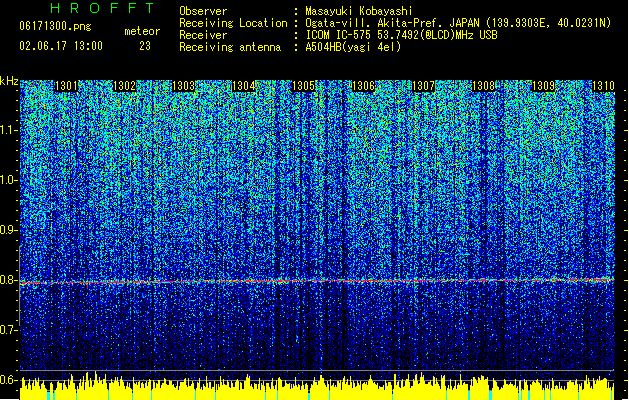Click the Observer label
Screen dimensions: 629x400
[x=203, y=11]
